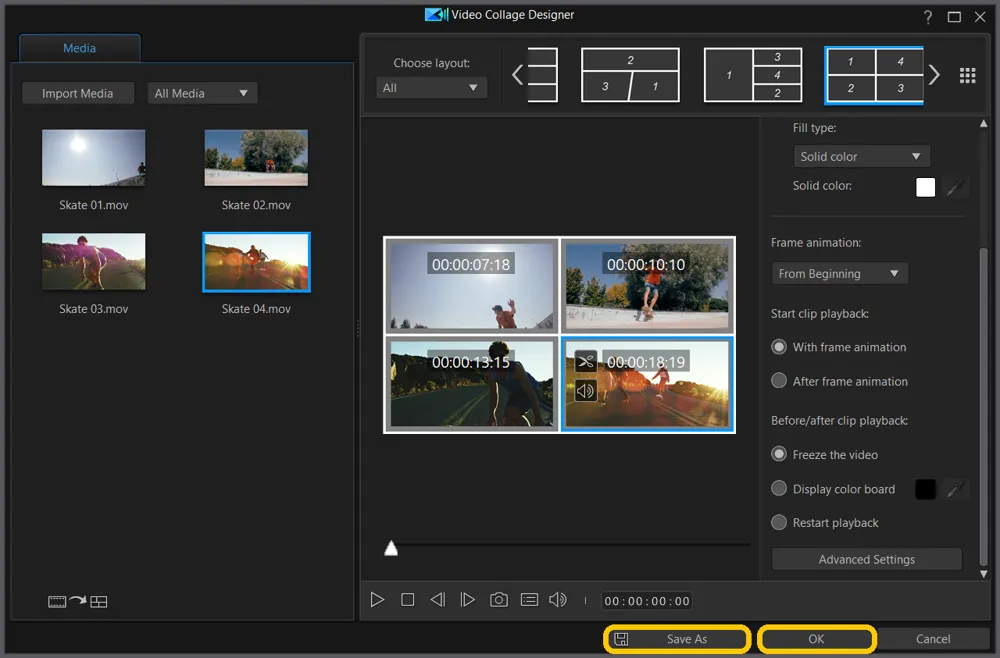Click collage clip with 00:00:13:15 duration
This screenshot has height=658, width=1000.
pyautogui.click(x=471, y=384)
